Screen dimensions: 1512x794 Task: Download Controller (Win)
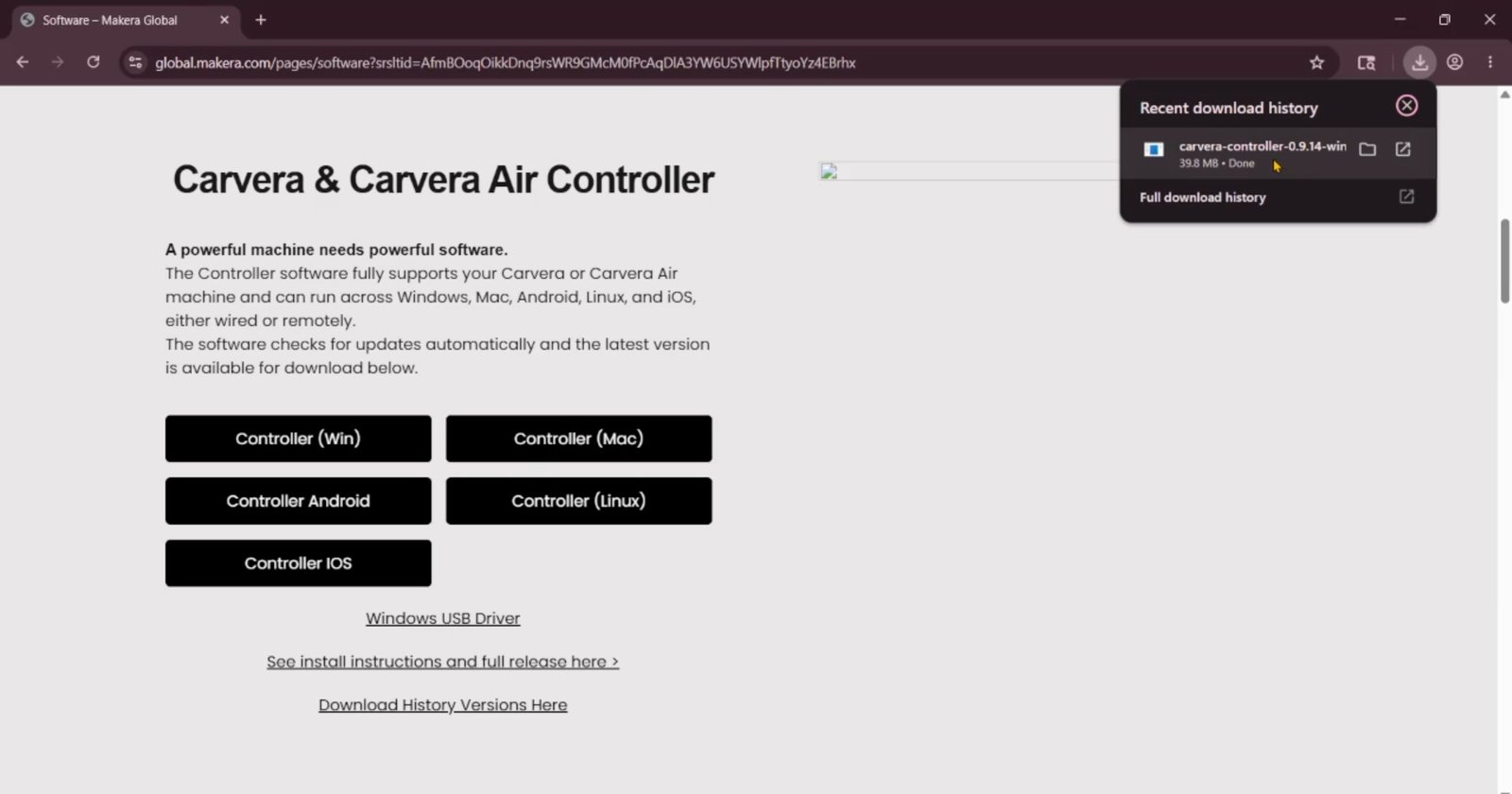pos(298,439)
